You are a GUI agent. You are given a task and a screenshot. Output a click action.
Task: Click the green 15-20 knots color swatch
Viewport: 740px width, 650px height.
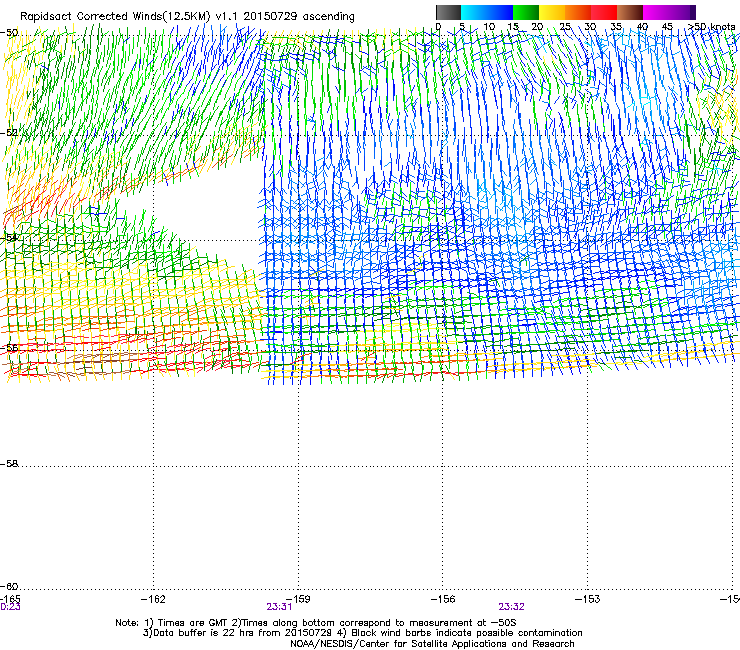526,12
